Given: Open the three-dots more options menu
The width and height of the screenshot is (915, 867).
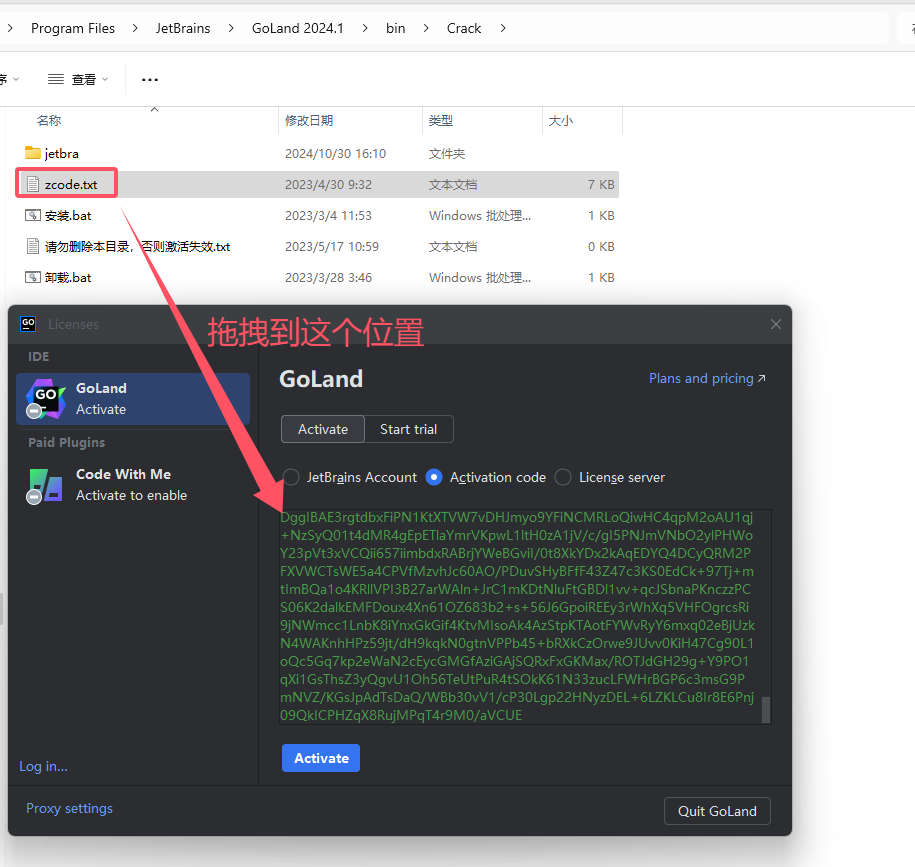Looking at the screenshot, I should [150, 79].
